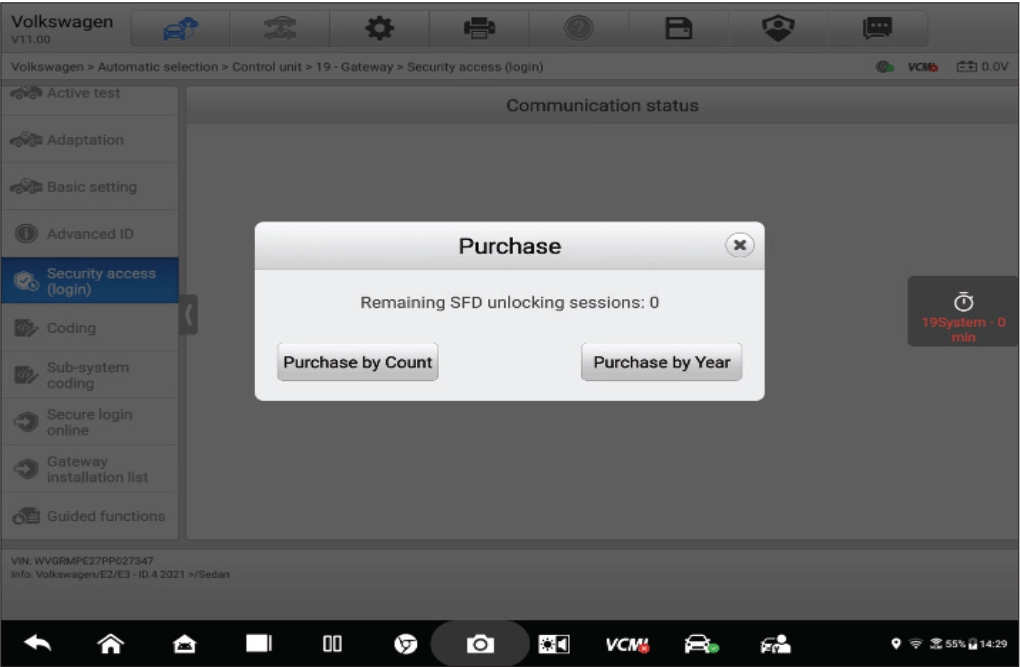The image size is (1020, 667).
Task: Click Control unit in breadcrumb
Action: (267, 67)
